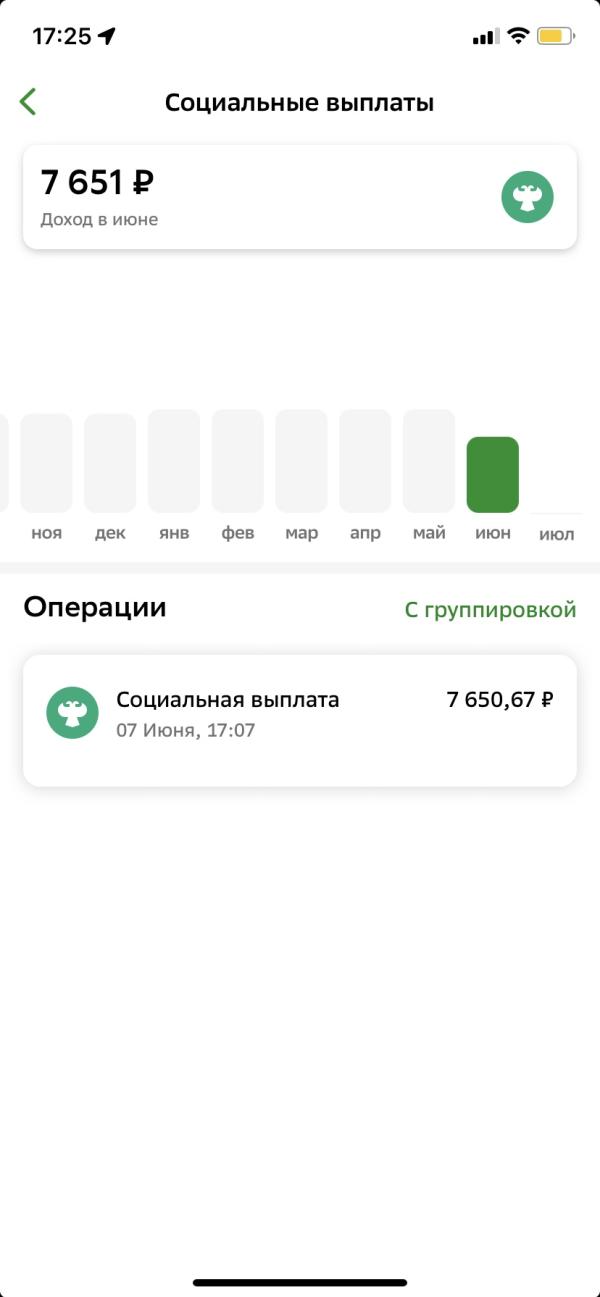Select the green июн bar
600x1297 pixels.
(493, 475)
